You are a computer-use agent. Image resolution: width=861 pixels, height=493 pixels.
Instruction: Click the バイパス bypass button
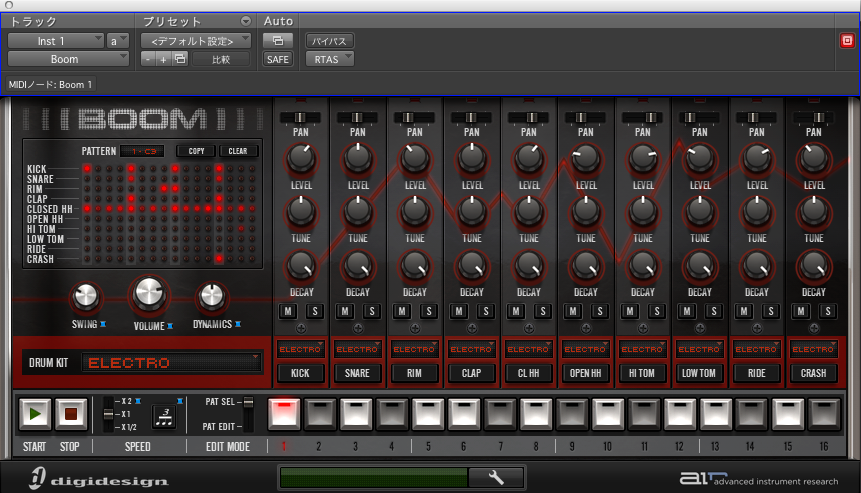(x=329, y=41)
